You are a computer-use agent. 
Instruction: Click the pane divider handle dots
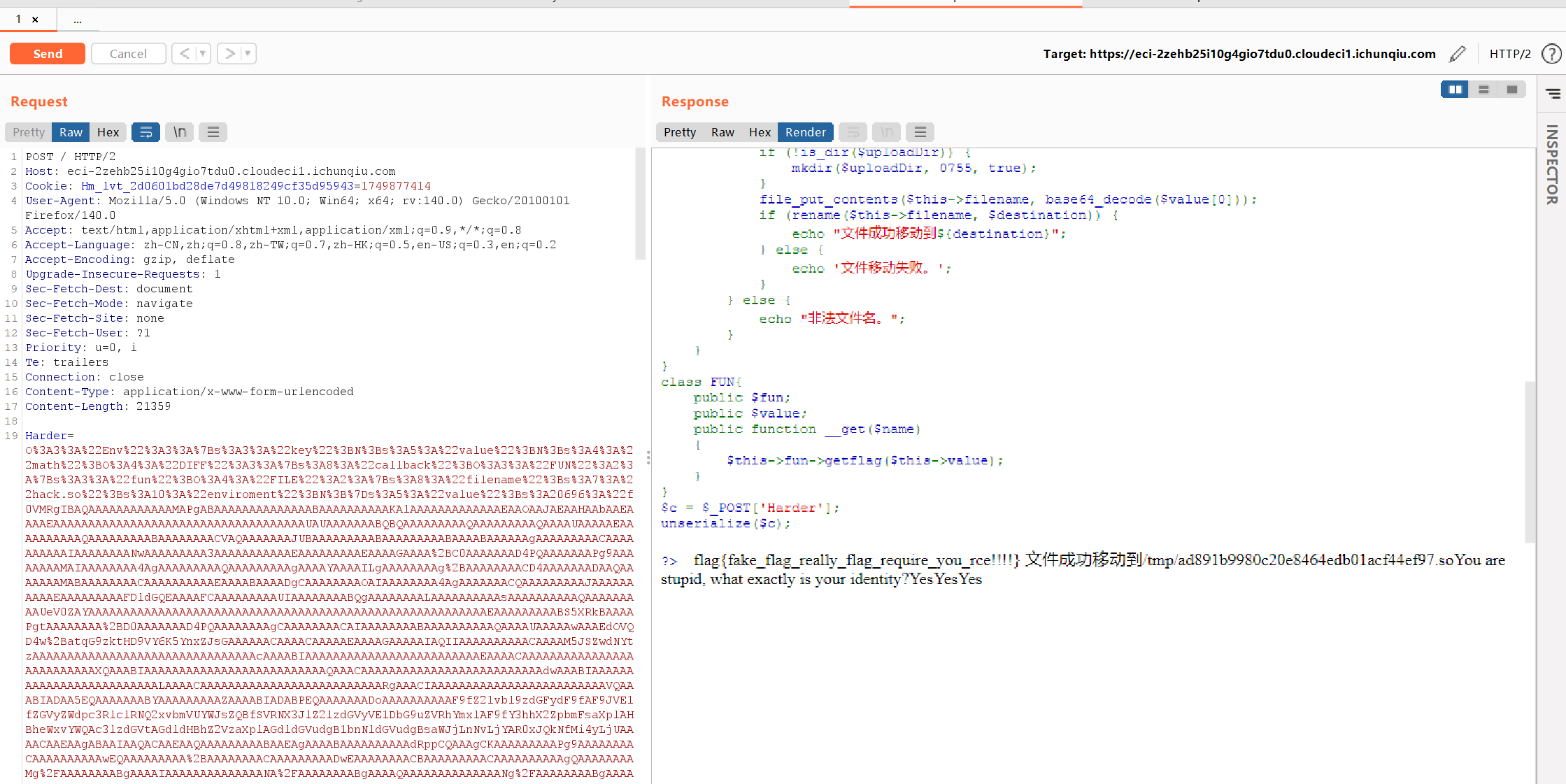(648, 457)
